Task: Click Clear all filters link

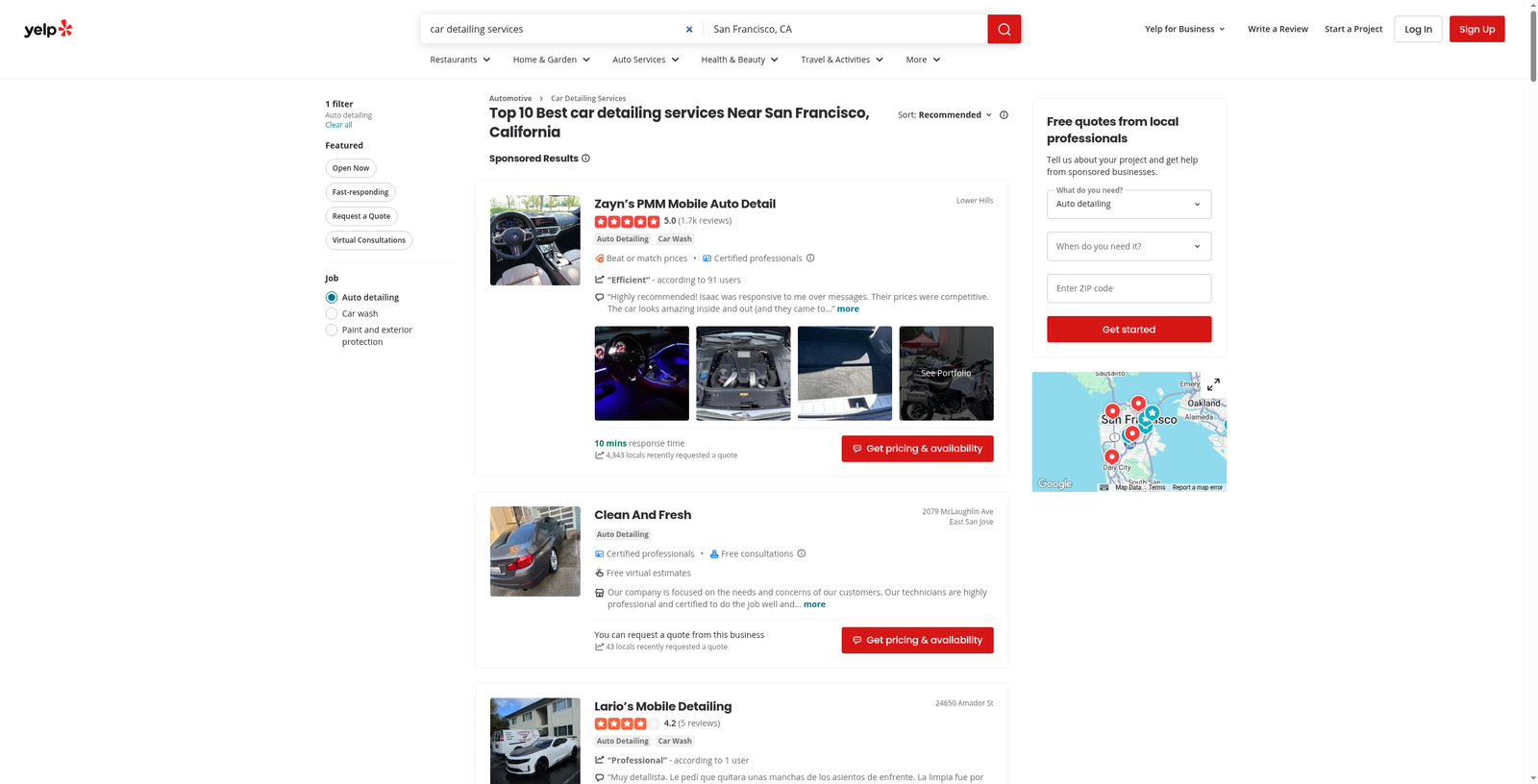Action: click(338, 125)
